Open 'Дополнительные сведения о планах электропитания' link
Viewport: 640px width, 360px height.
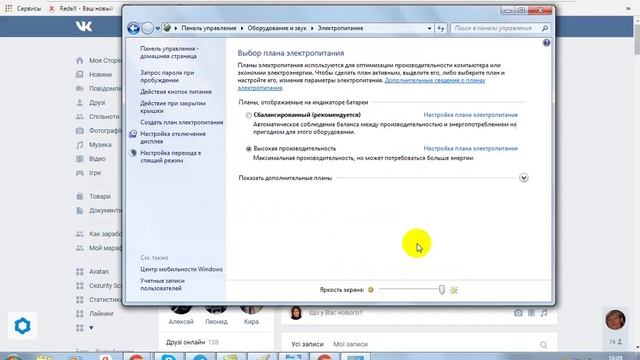tap(435, 80)
